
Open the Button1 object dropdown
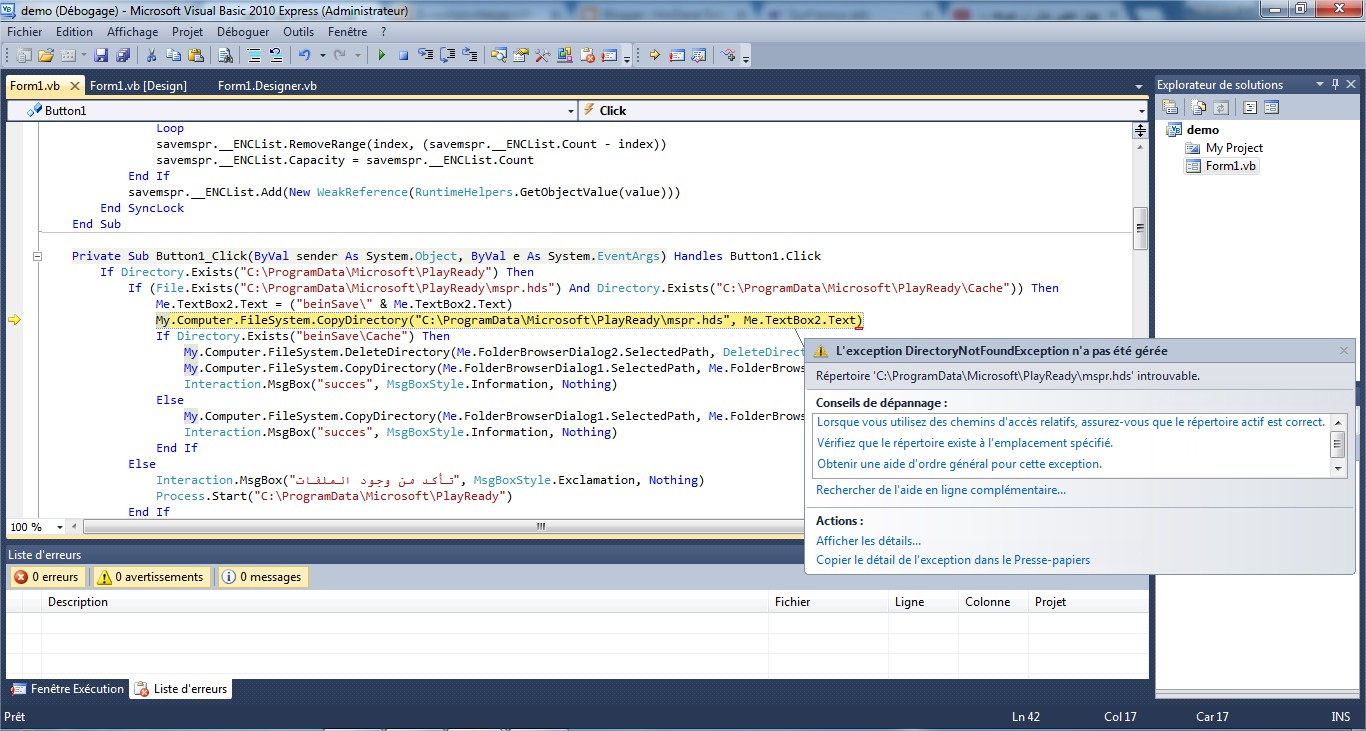pos(571,111)
